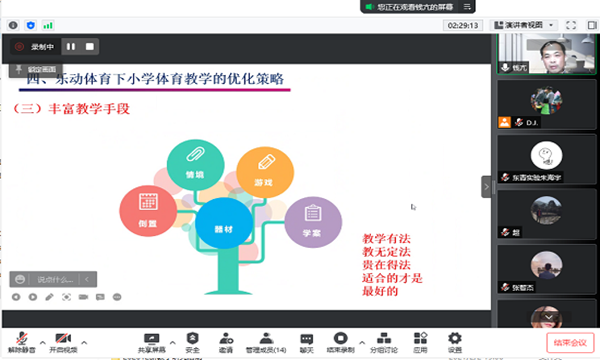Viewport: 600px width, 360px height.
Task: Click the signal strength bars indicator
Action: tap(48, 25)
